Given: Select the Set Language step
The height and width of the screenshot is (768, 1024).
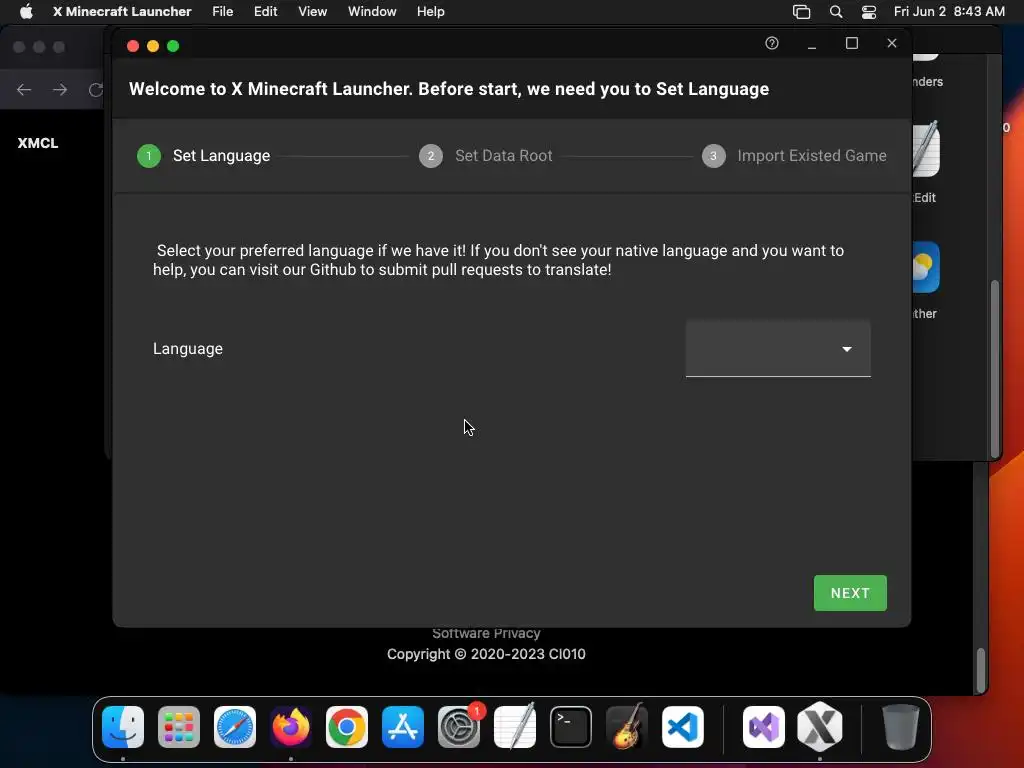Looking at the screenshot, I should tap(204, 156).
